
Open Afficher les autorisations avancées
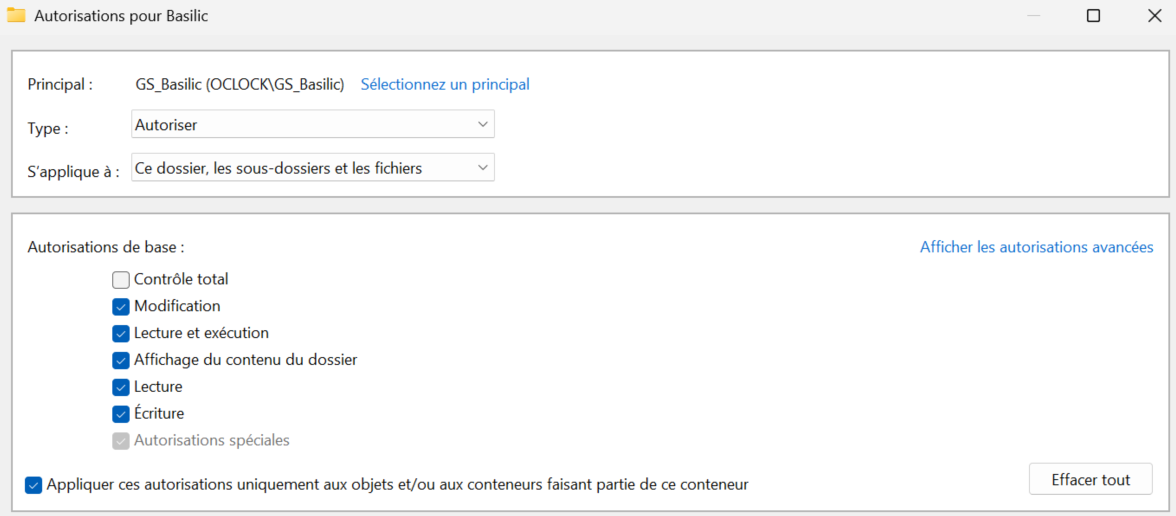coord(1036,247)
